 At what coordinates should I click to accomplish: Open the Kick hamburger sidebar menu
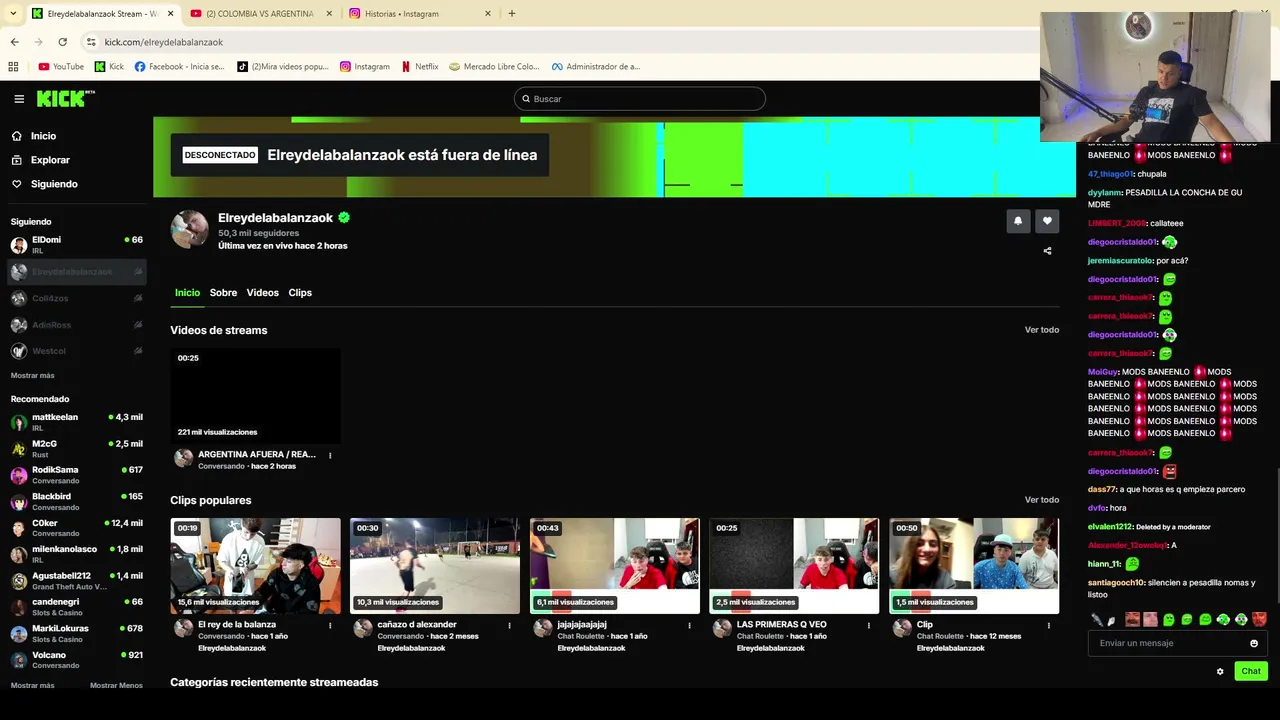point(19,99)
